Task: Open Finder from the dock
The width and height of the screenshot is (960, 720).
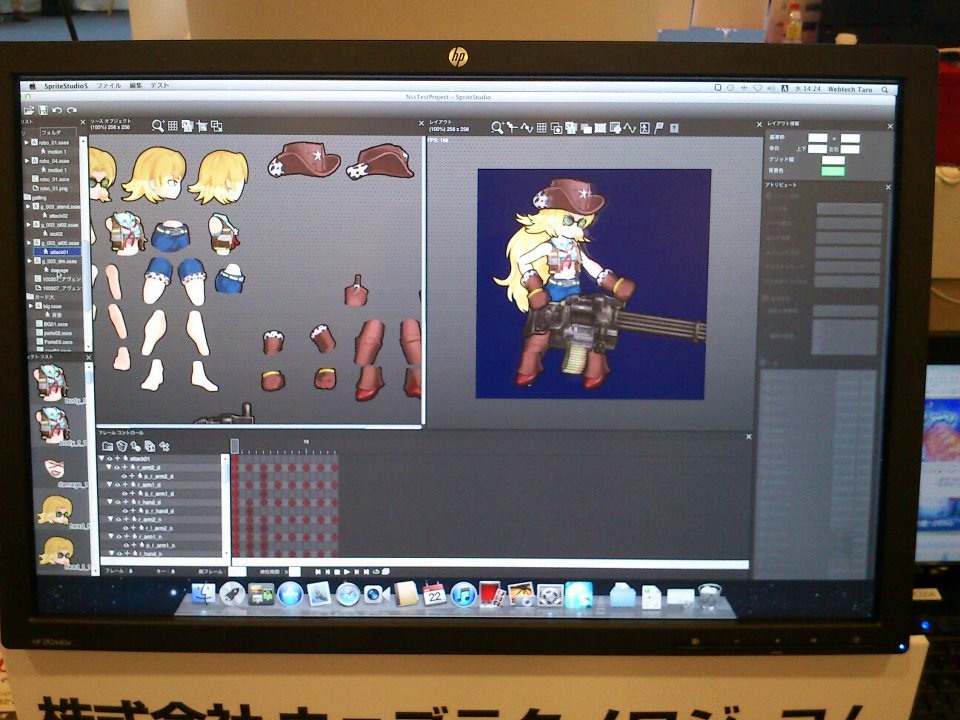Action: (204, 593)
